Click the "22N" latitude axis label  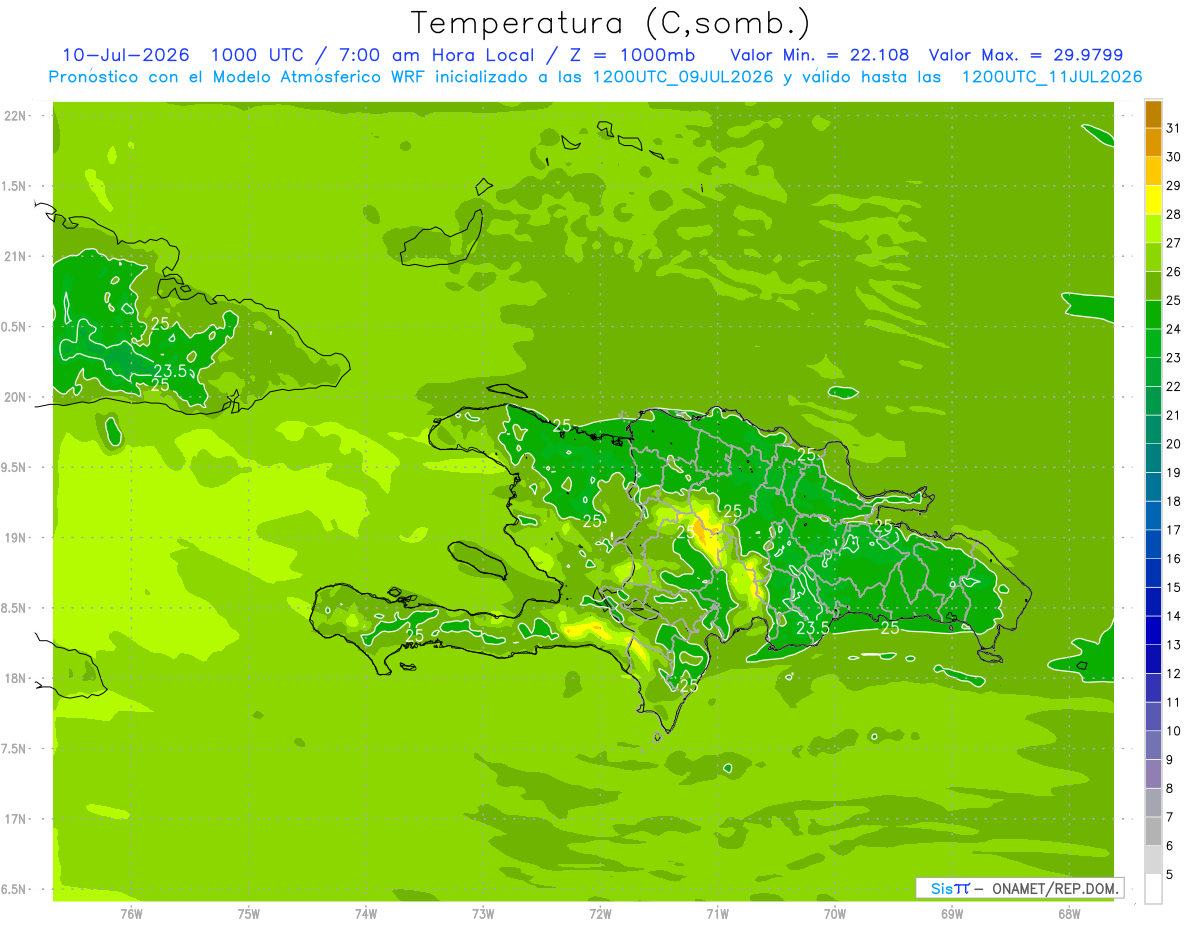point(17,116)
